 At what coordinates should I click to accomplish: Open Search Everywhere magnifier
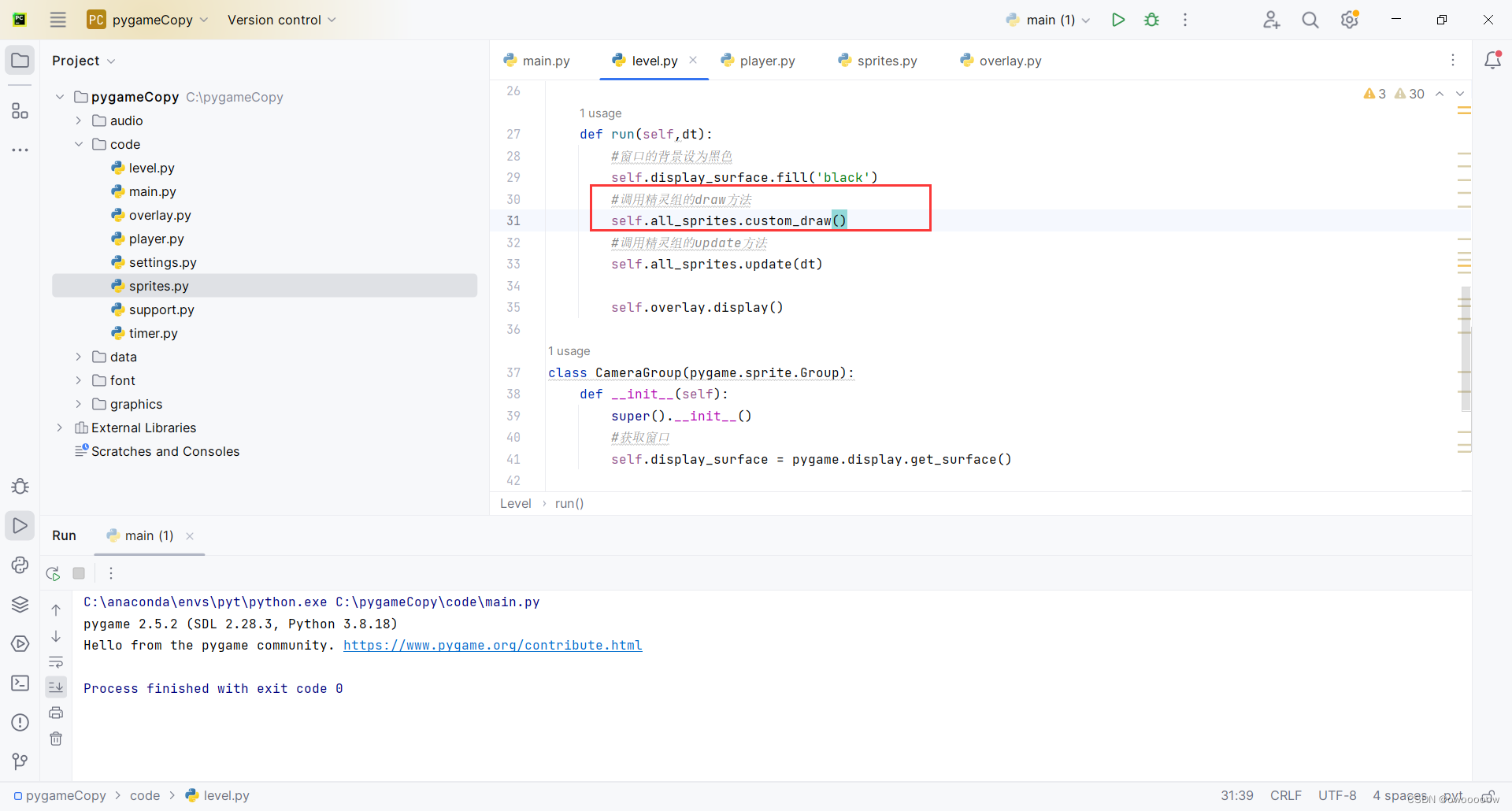(x=1310, y=20)
